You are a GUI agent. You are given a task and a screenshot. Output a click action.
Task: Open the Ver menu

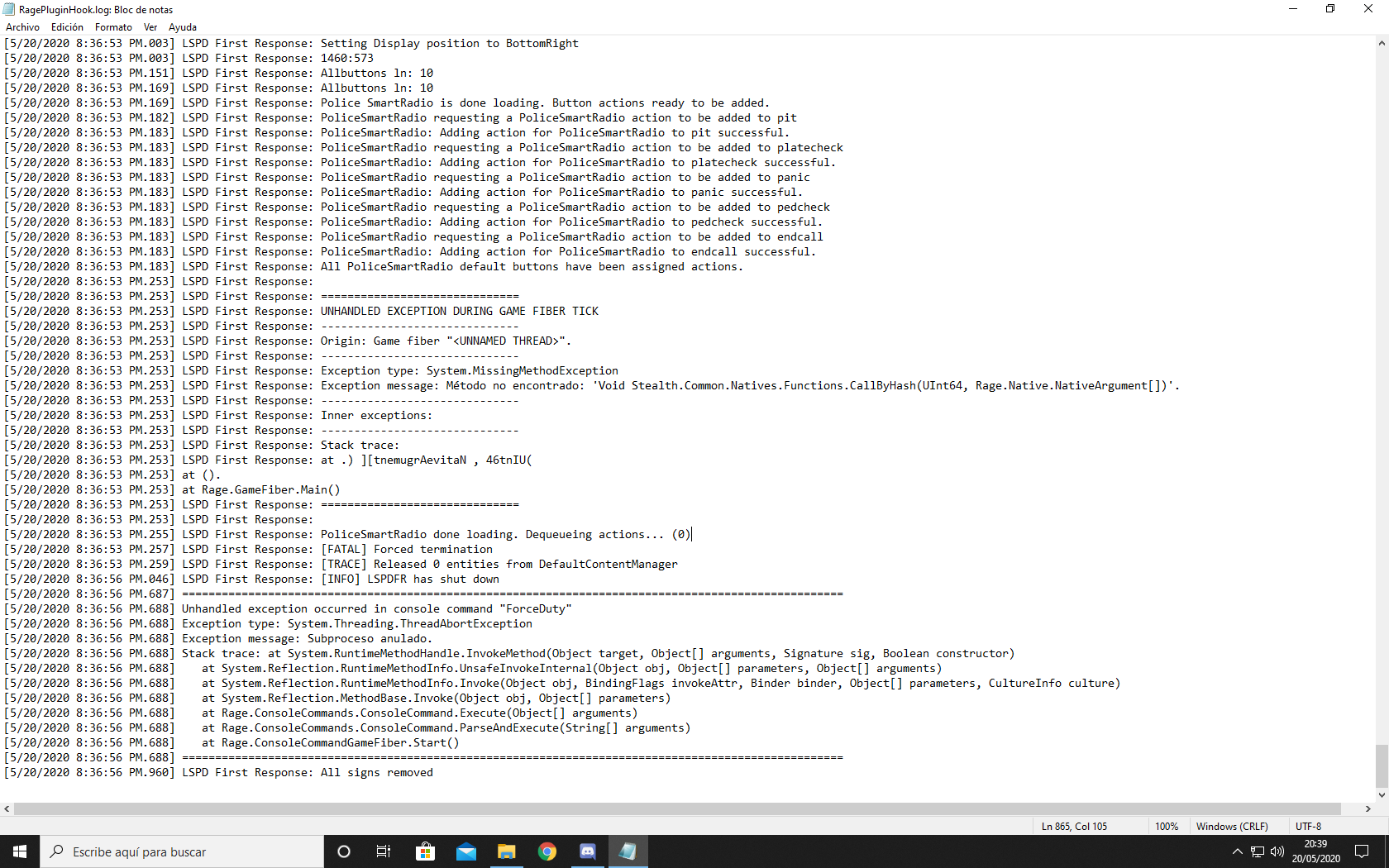pos(150,27)
